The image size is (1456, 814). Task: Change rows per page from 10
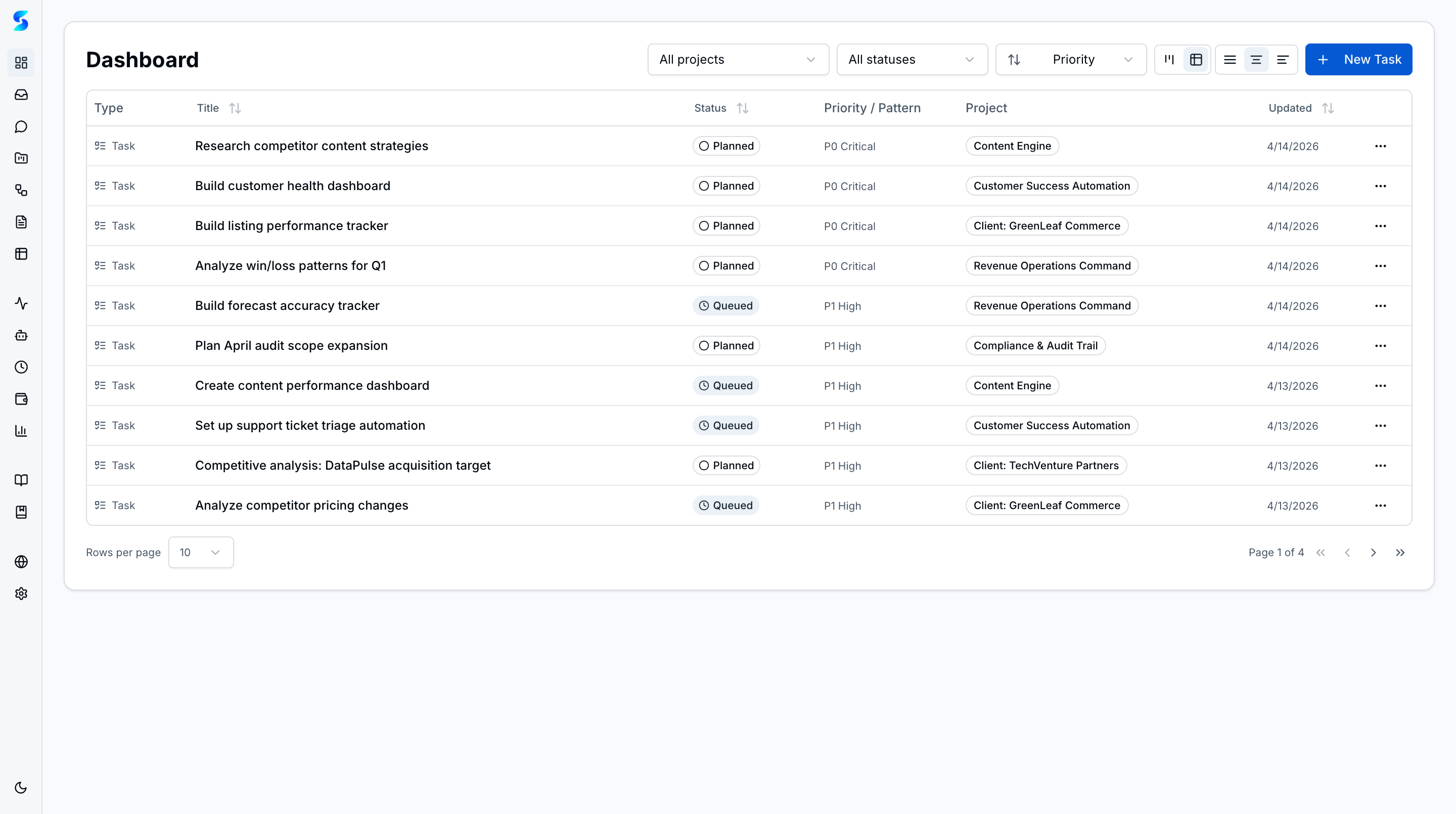[201, 552]
